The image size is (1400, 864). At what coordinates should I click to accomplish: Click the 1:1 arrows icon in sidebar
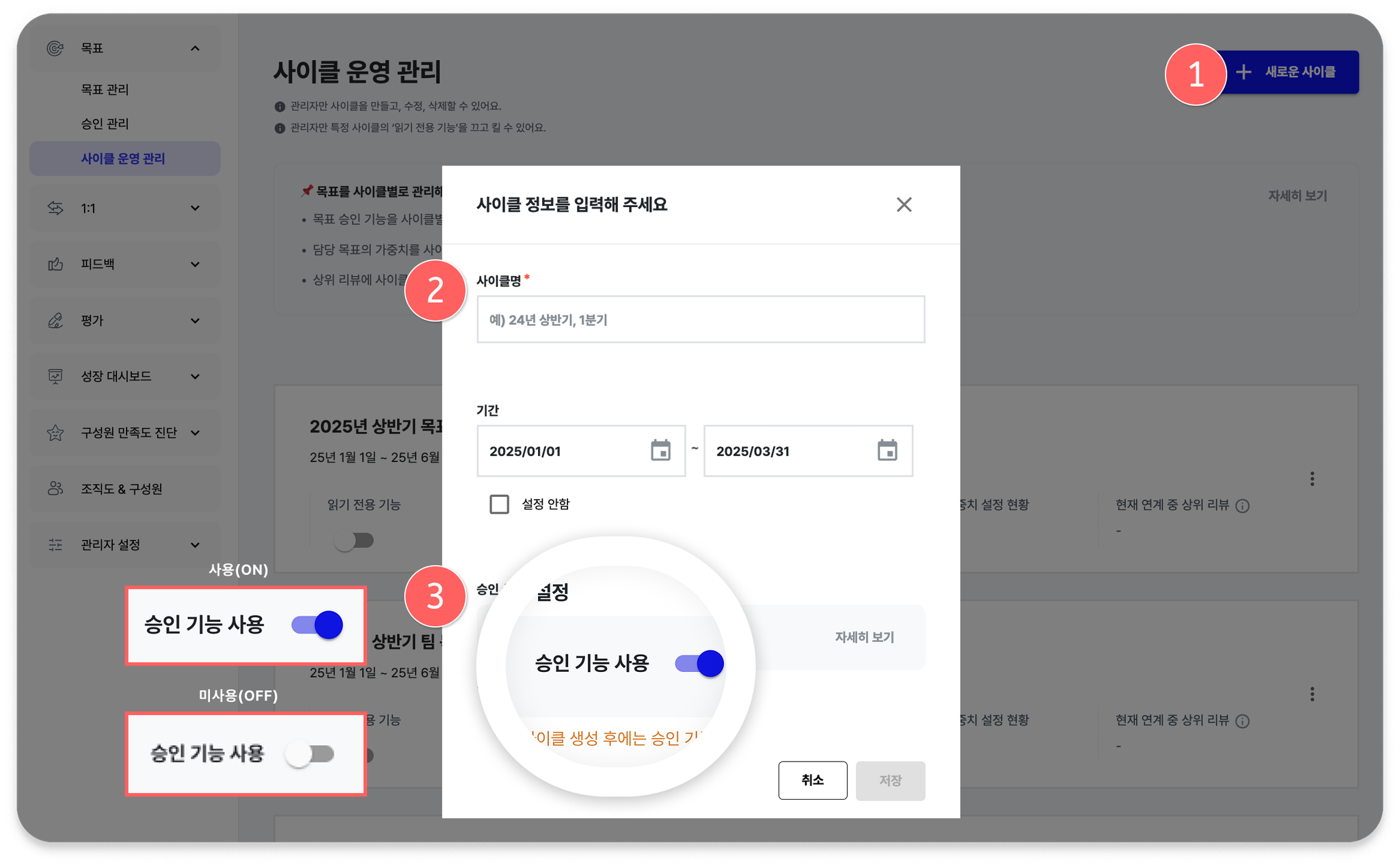pos(55,208)
